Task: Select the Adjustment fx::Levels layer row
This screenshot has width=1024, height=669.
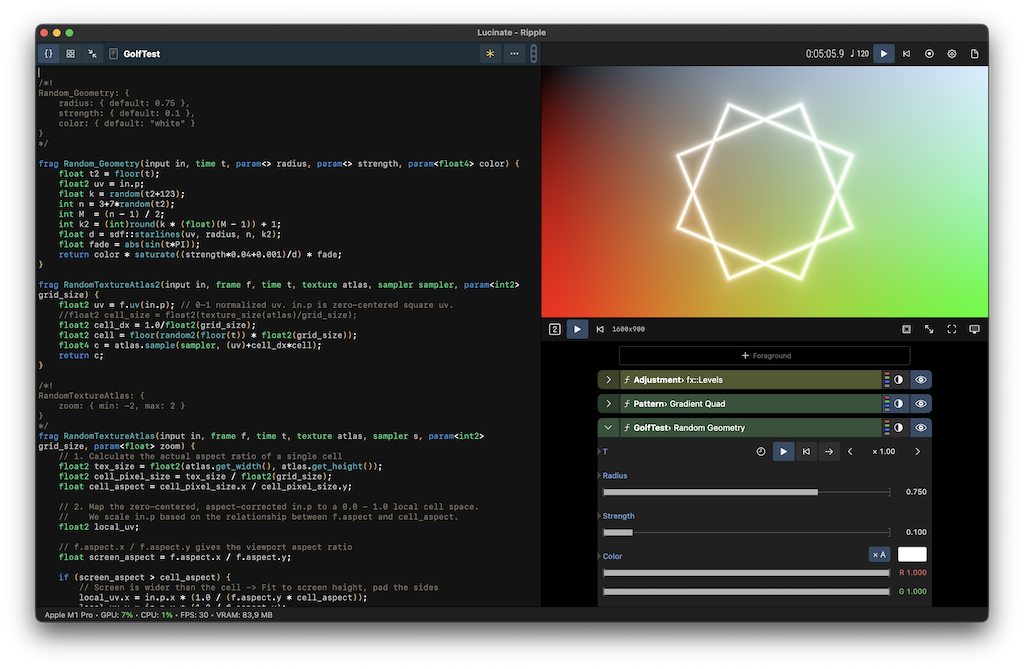Action: 750,380
